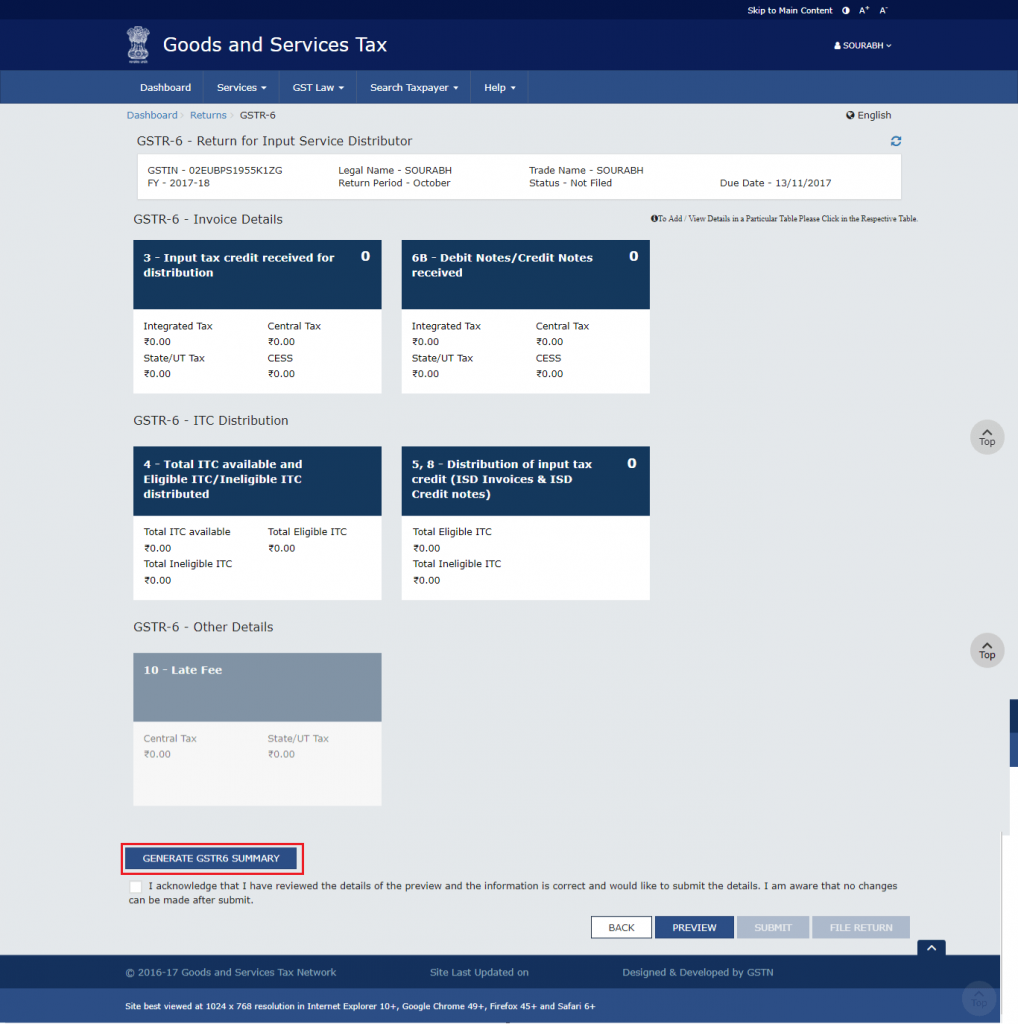
Task: Check the acknowledgement checkbox
Action: click(135, 886)
